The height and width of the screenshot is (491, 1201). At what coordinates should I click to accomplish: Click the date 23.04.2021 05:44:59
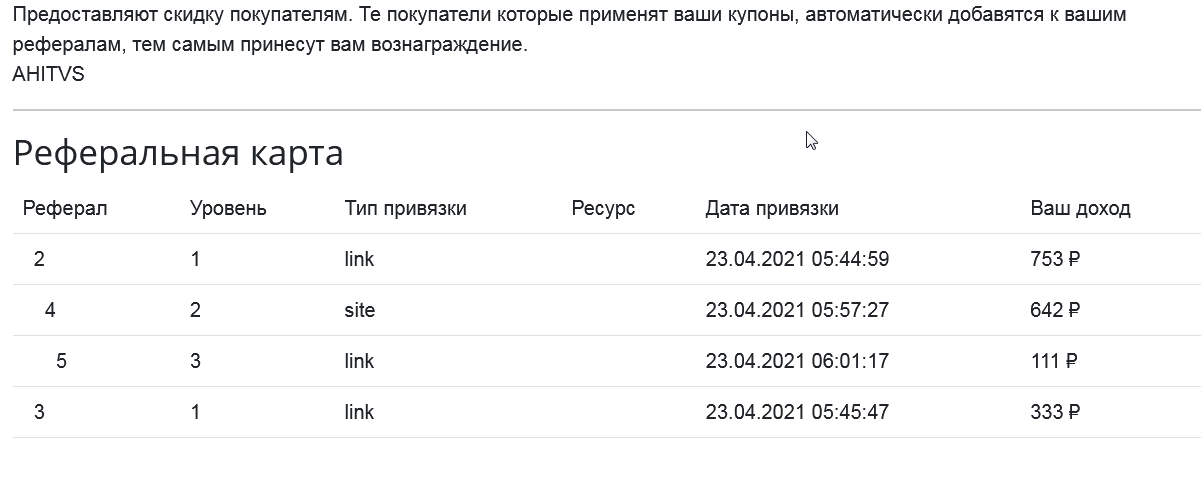(x=797, y=259)
